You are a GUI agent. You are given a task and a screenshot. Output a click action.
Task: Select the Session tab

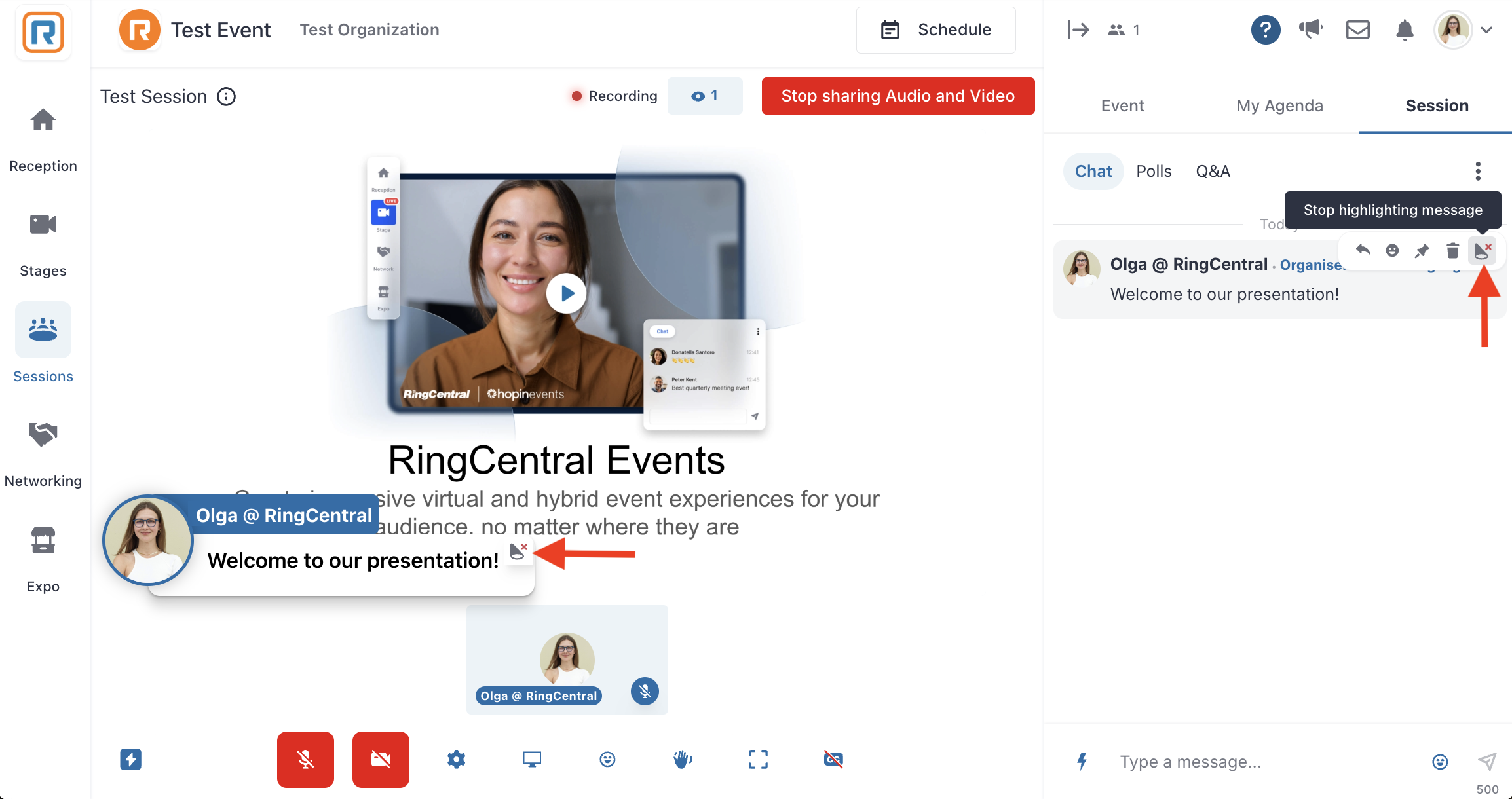click(x=1437, y=105)
